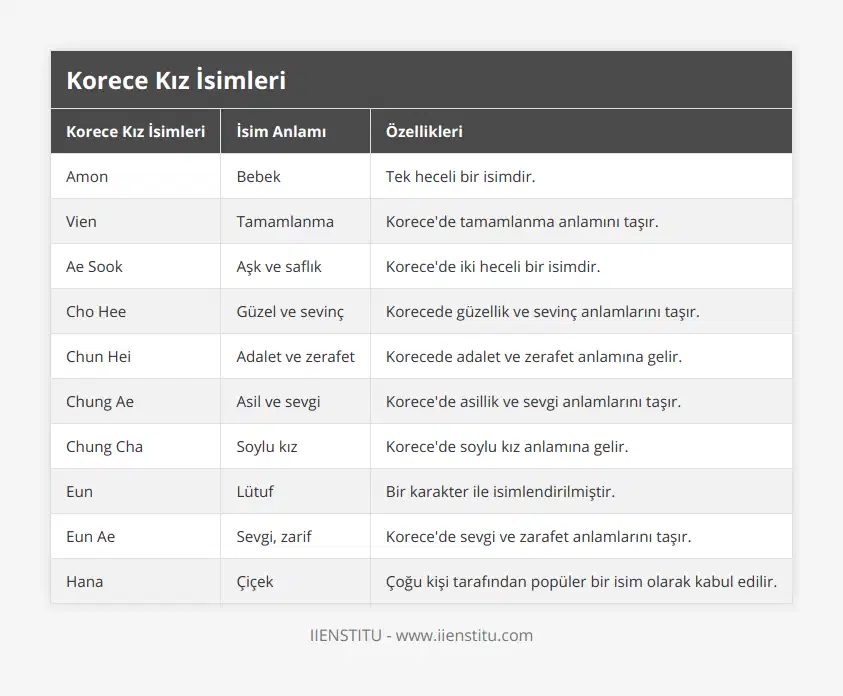843x696 pixels.
Task: Select the 'Adalet ve zerafet' meaning cell
Action: [295, 356]
